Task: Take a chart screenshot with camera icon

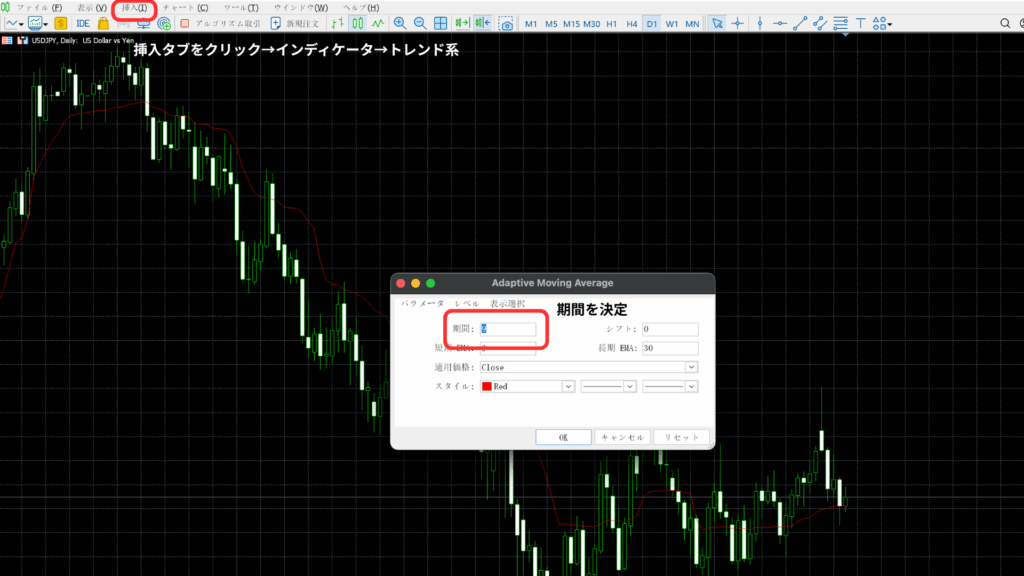Action: click(507, 23)
